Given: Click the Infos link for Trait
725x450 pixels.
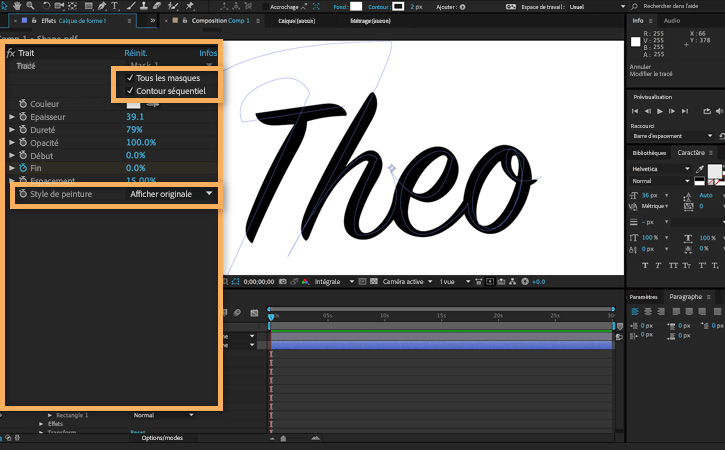Looking at the screenshot, I should pos(208,53).
